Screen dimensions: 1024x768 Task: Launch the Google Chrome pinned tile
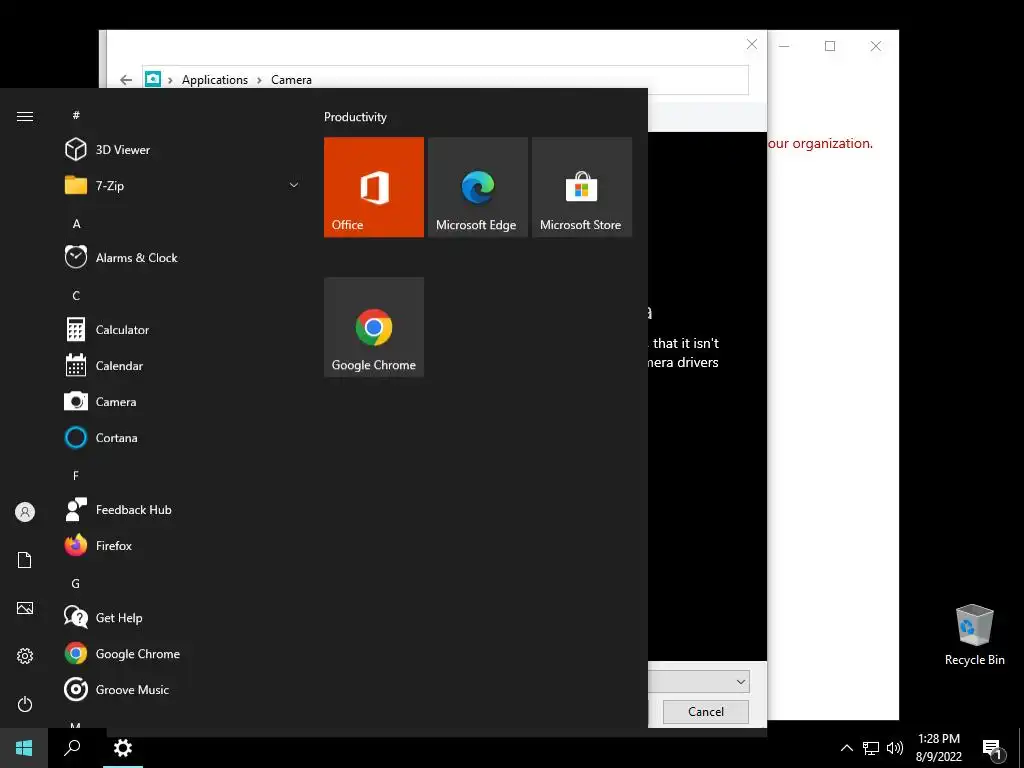click(374, 327)
